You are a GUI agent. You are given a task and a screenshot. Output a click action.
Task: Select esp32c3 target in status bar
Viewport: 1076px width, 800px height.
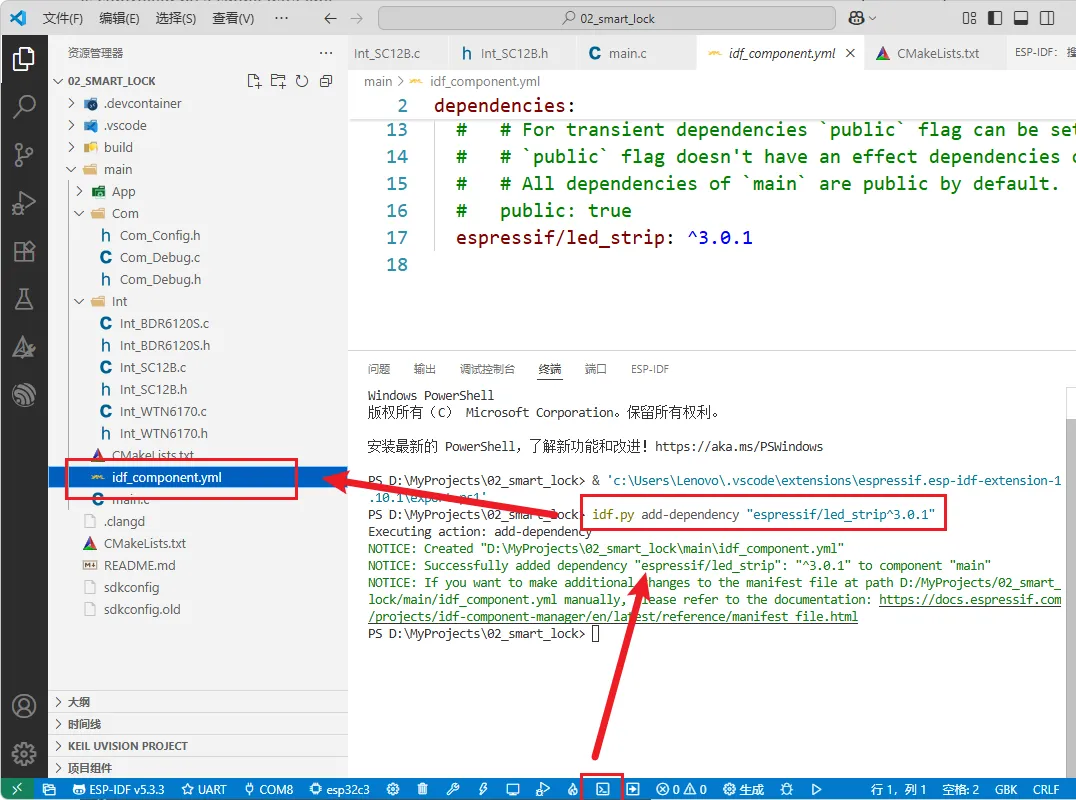coord(340,789)
